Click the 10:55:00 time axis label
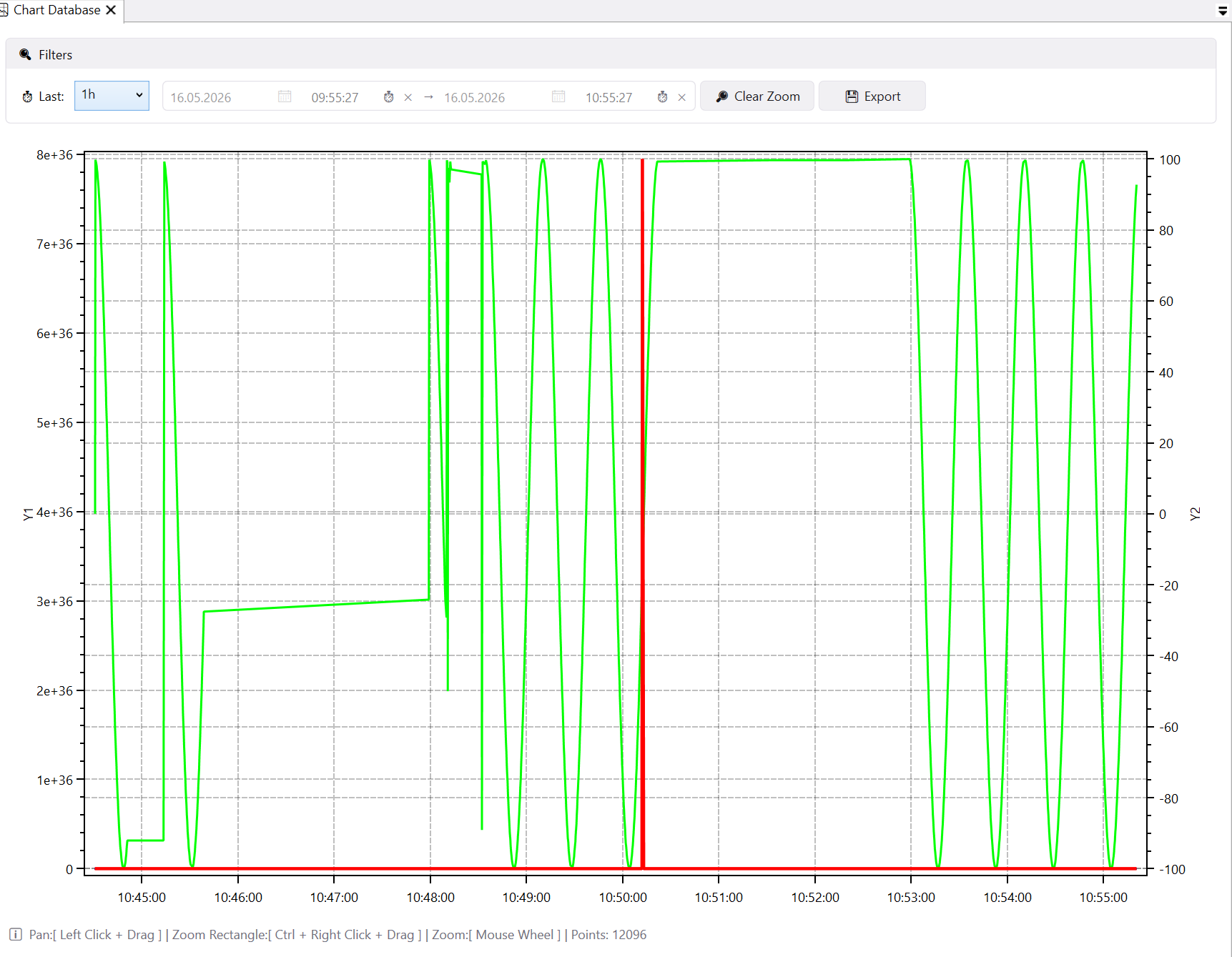Viewport: 1232px width, 957px height. (x=1103, y=897)
